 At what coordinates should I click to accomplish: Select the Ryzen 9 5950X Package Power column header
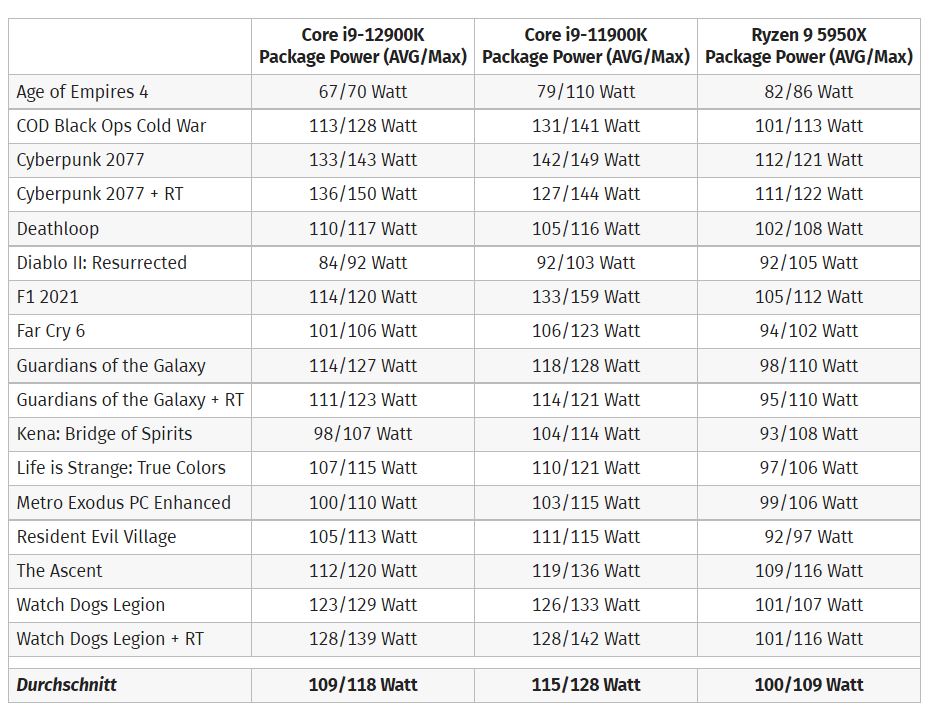(x=809, y=46)
